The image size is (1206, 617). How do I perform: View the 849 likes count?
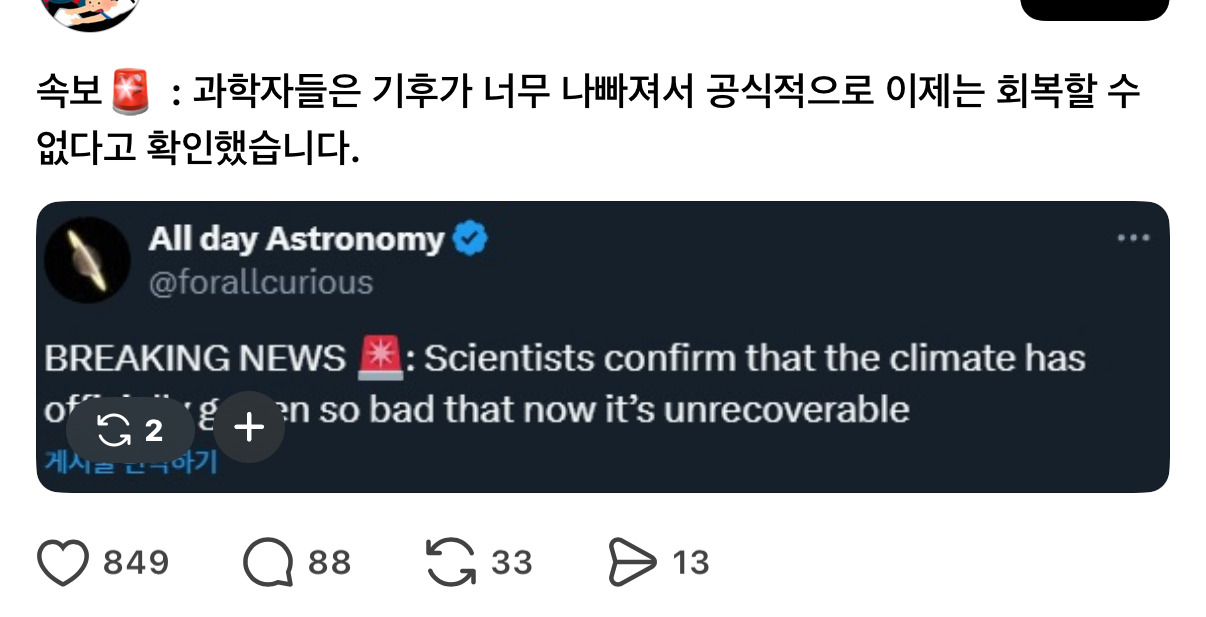point(136,563)
